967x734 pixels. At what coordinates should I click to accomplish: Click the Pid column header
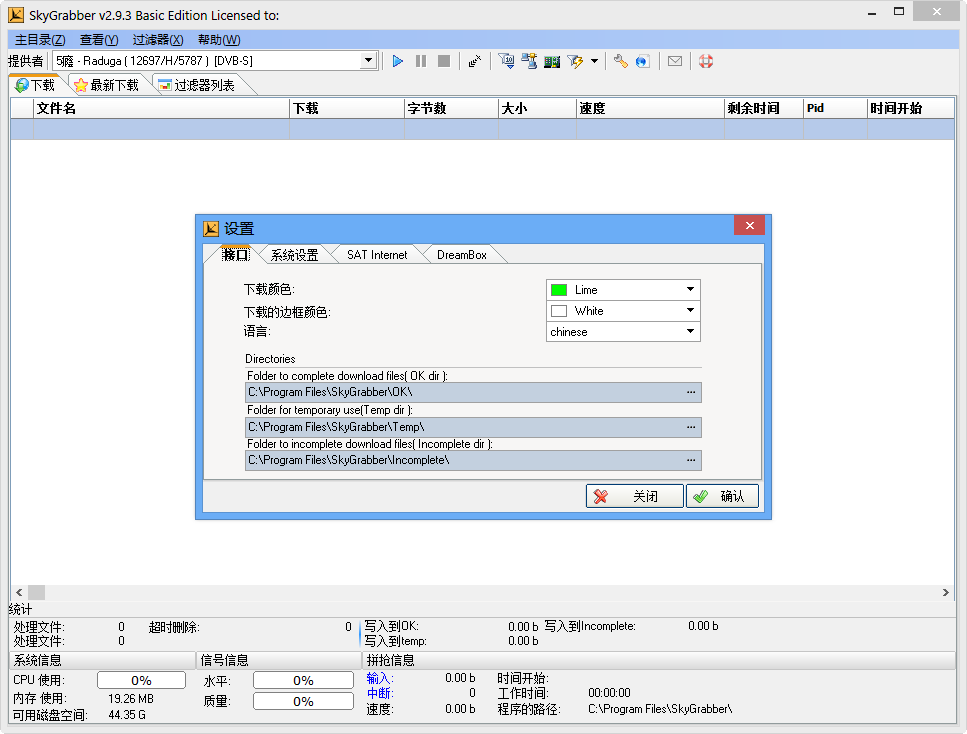[x=836, y=109]
